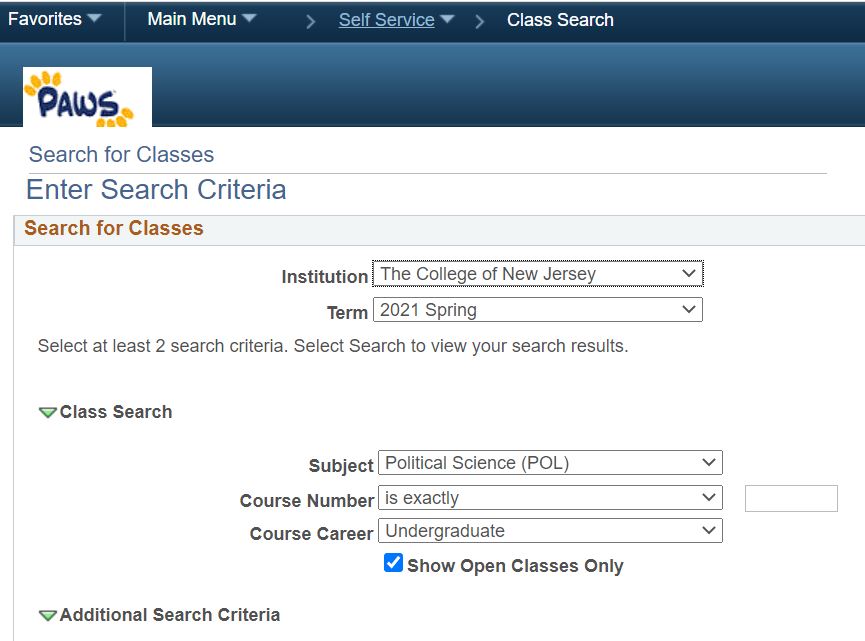This screenshot has width=865, height=641.
Task: Click the Show Open Classes Only label
Action: click(x=515, y=565)
